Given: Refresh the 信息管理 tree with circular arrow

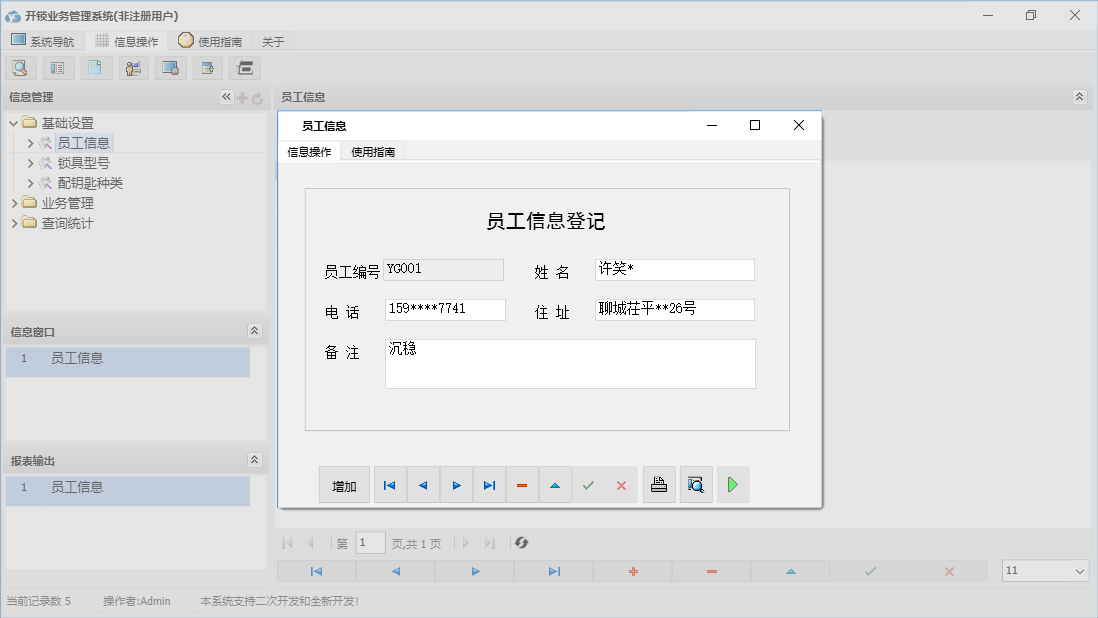Looking at the screenshot, I should click(257, 97).
